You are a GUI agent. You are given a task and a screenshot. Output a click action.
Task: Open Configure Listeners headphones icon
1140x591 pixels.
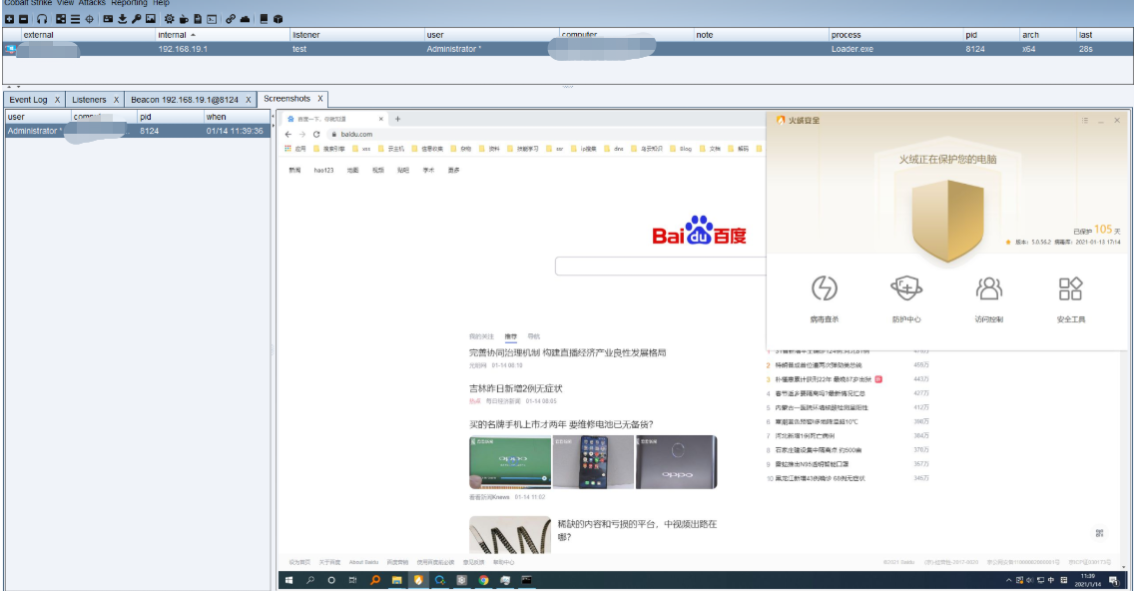point(42,19)
